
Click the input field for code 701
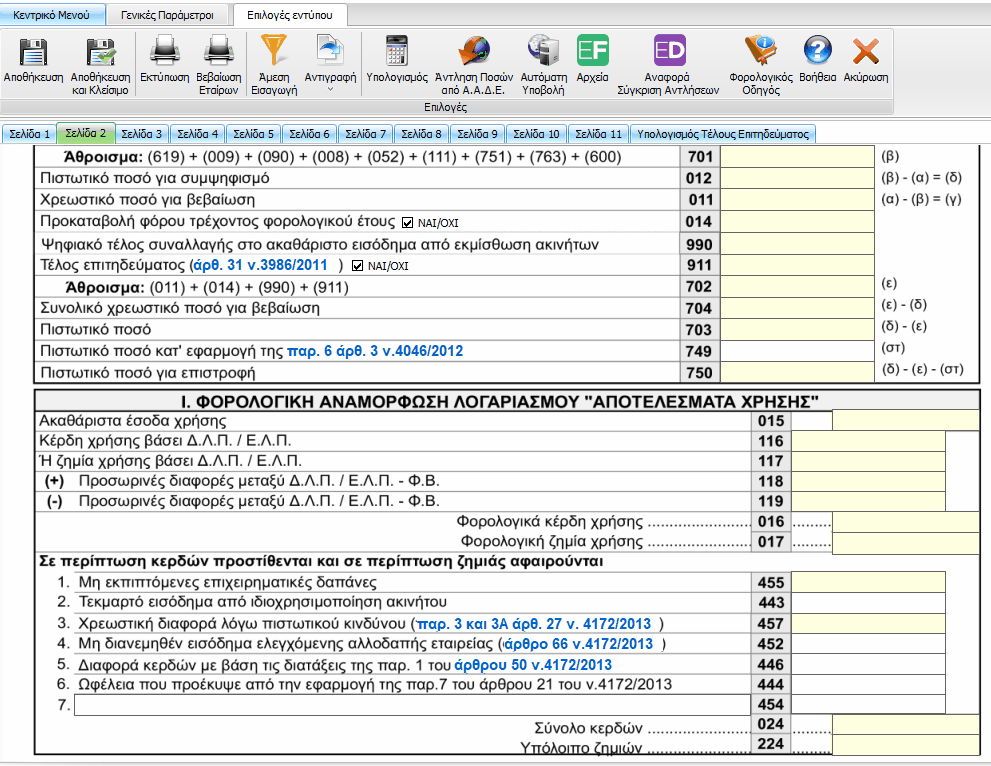click(x=797, y=157)
